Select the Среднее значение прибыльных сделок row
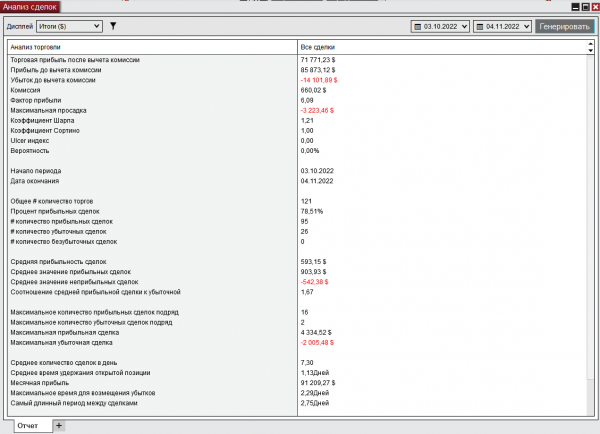 pos(70,272)
